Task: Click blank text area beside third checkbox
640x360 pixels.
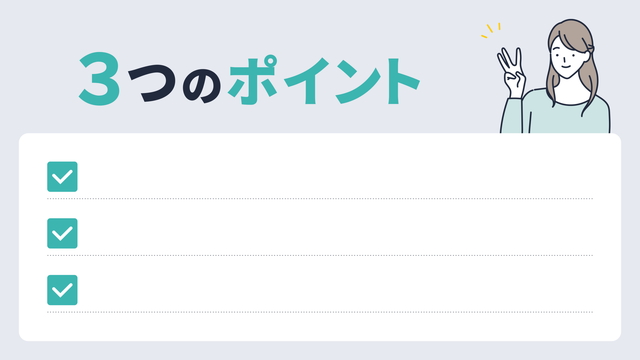Action: click(337, 290)
